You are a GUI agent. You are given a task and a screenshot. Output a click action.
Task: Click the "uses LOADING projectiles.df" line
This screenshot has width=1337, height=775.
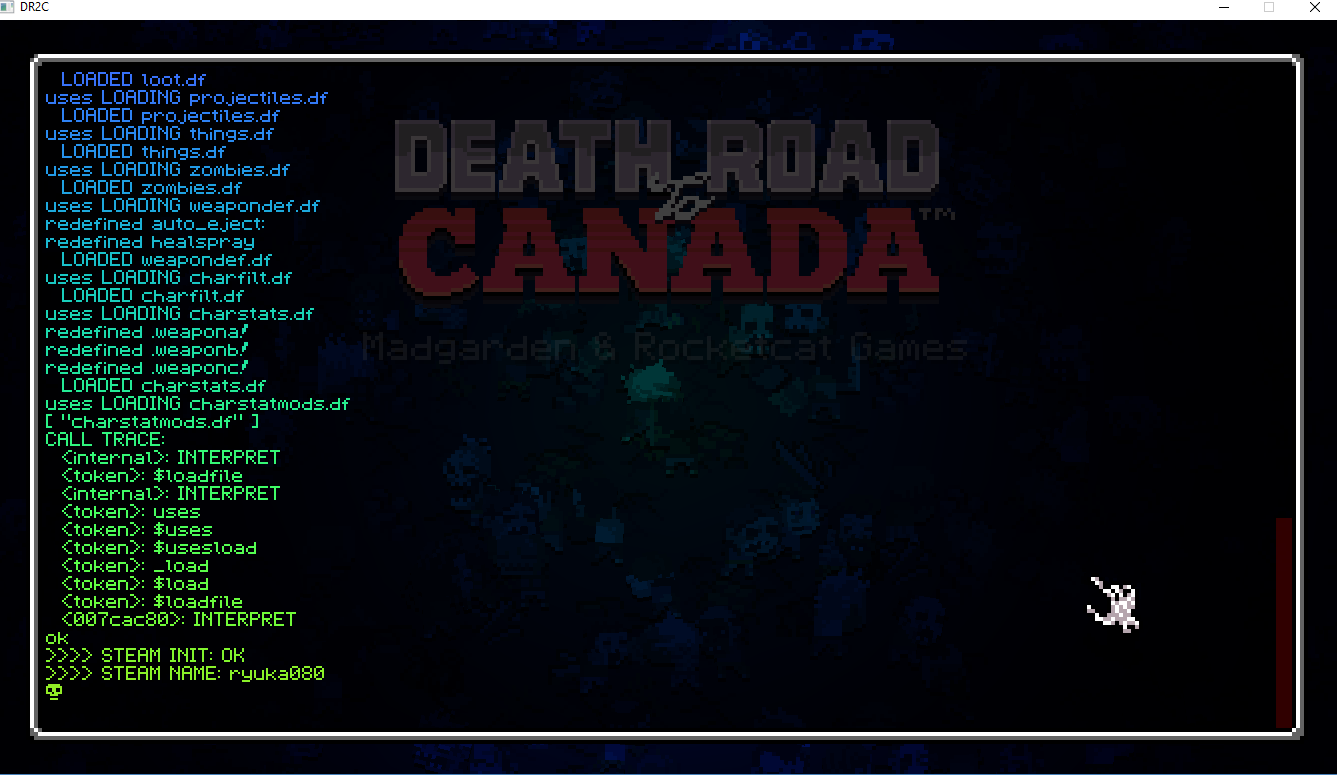[186, 98]
